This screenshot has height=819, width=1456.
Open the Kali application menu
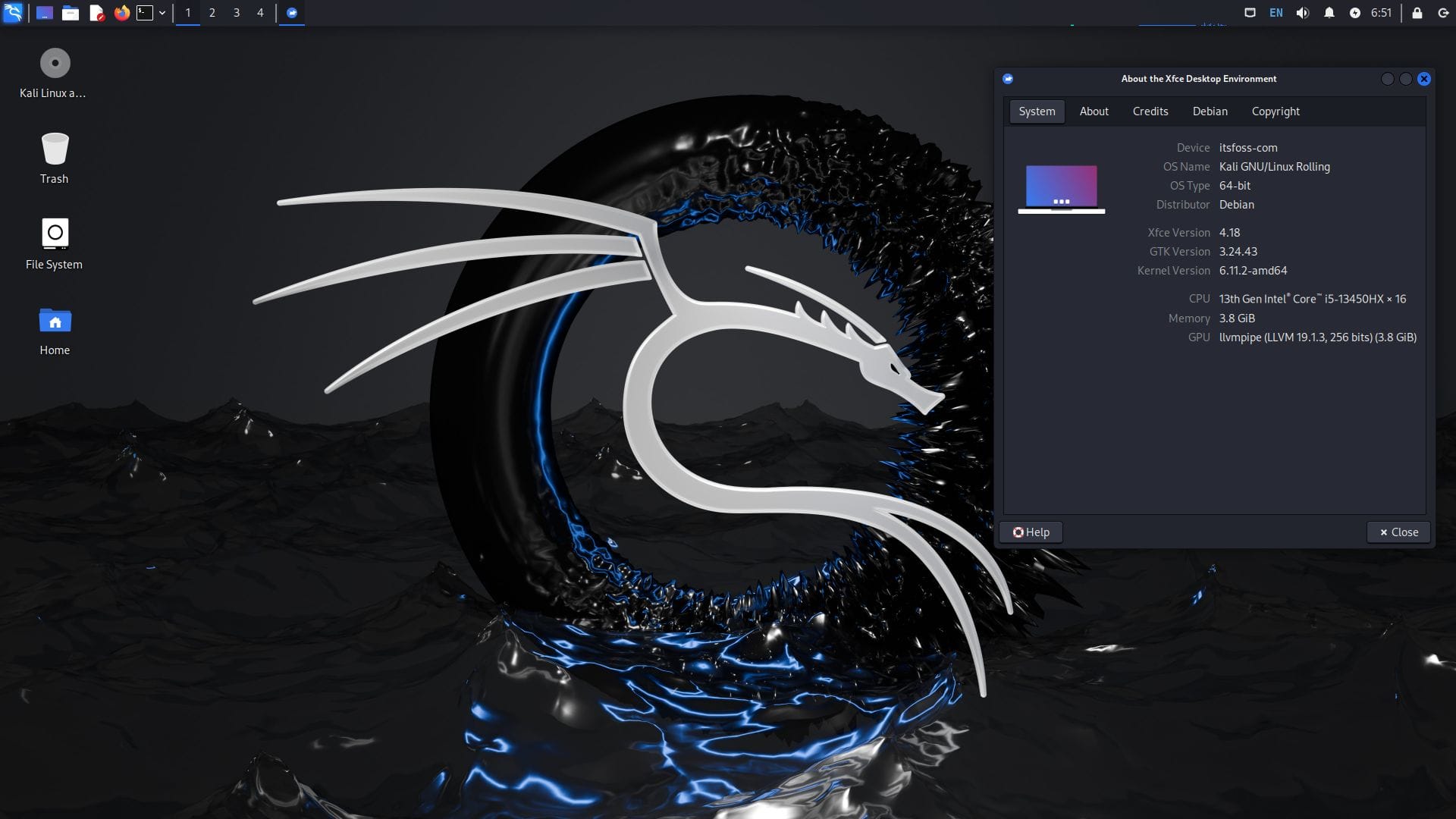tap(14, 12)
